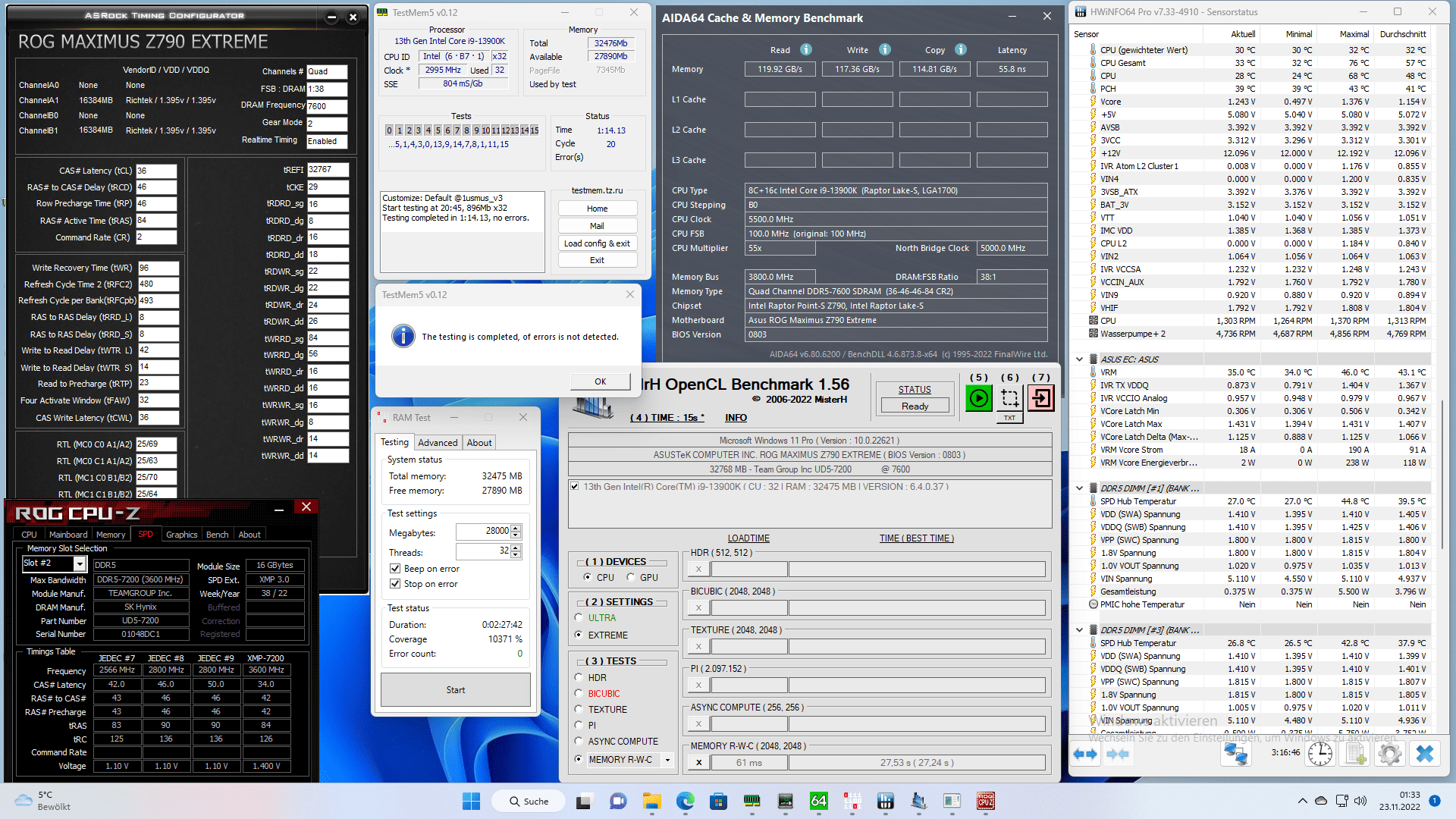Screen dimensions: 1456x819
Task: Start the OpenCL benchmark with green play button
Action: pyautogui.click(x=978, y=398)
